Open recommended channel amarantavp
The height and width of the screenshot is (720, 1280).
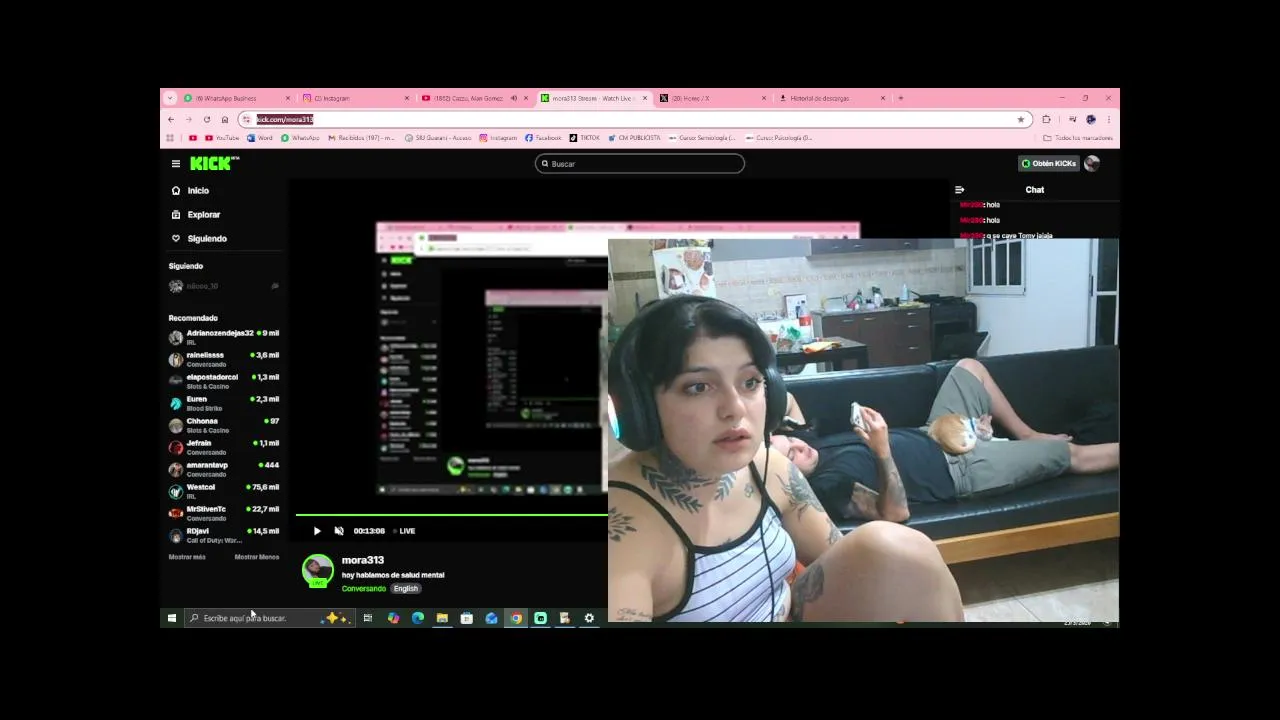(x=224, y=469)
